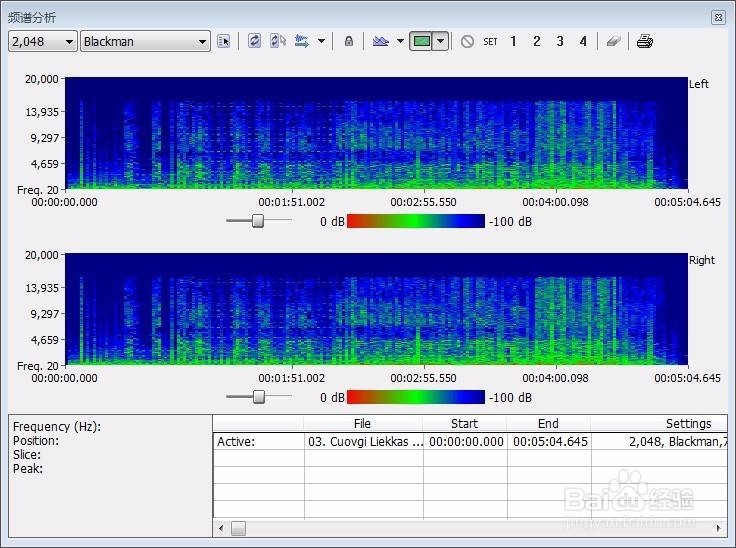
Task: Click the End column header
Action: (548, 424)
